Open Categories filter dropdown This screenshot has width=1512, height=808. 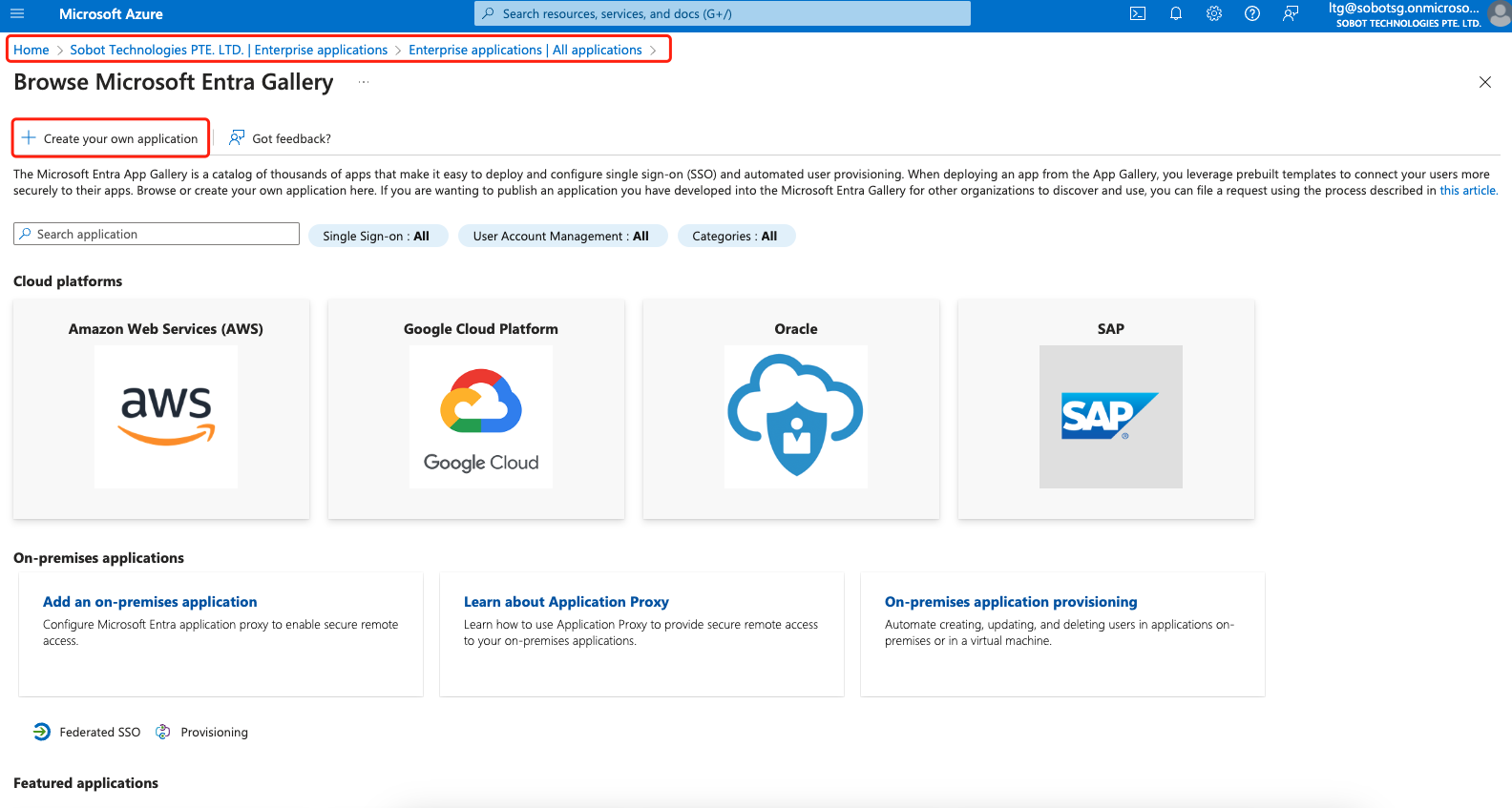click(735, 236)
